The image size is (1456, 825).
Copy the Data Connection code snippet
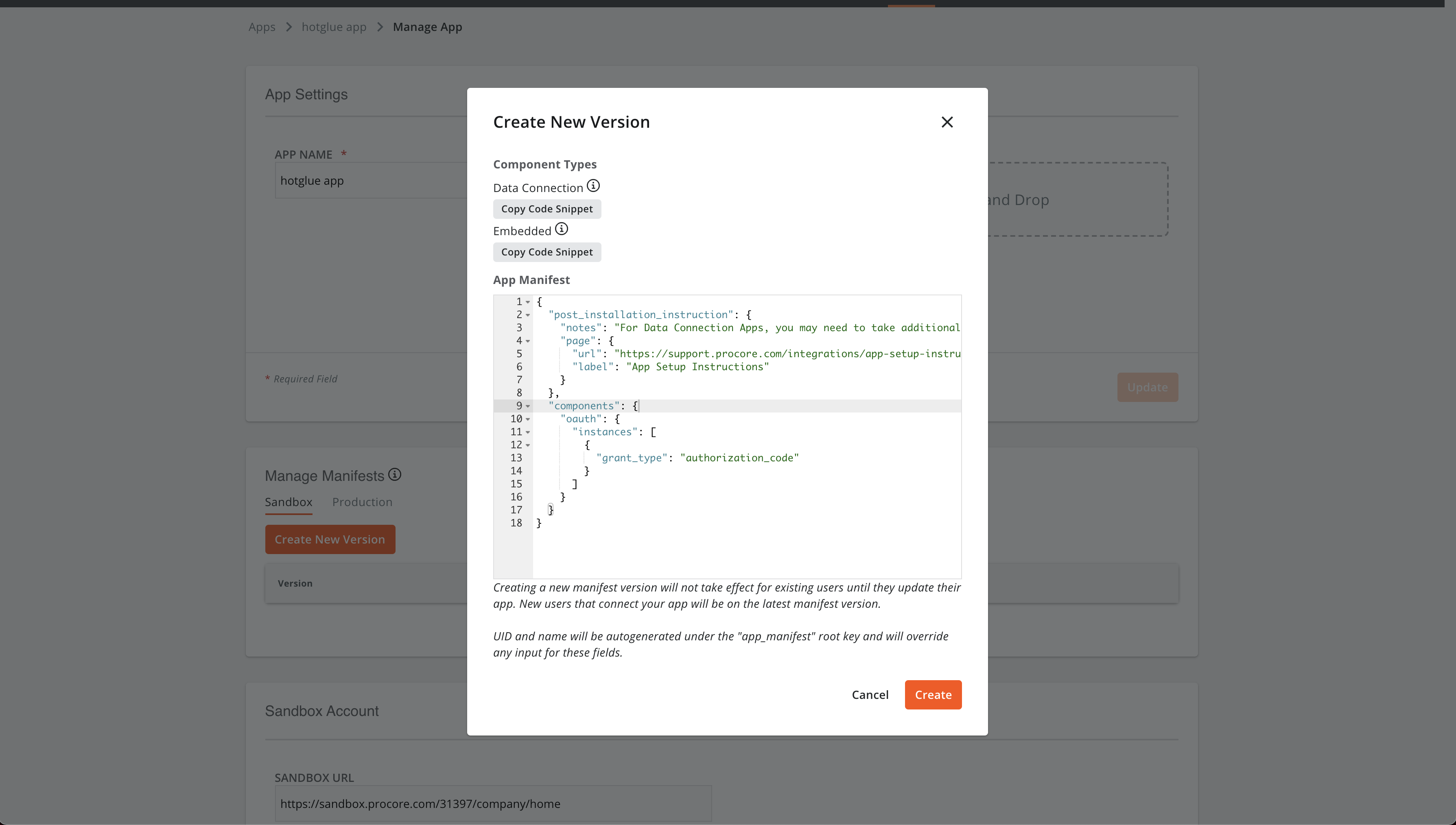click(x=547, y=209)
